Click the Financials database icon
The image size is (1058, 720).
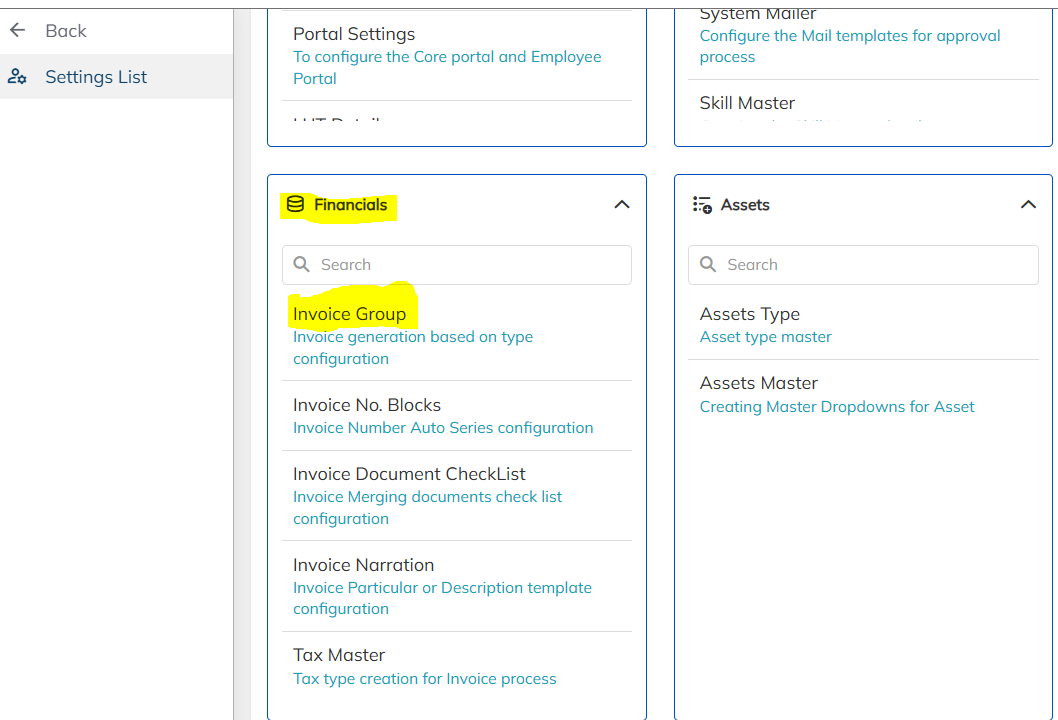pos(295,205)
